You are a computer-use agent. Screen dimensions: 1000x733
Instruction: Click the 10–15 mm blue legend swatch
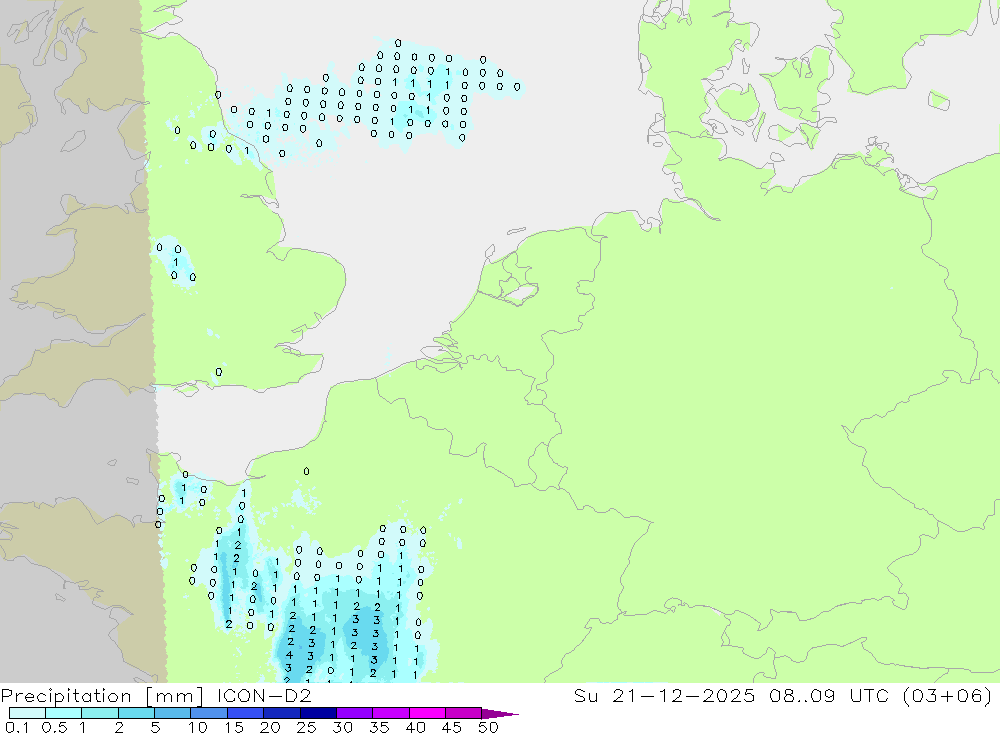pos(209,713)
